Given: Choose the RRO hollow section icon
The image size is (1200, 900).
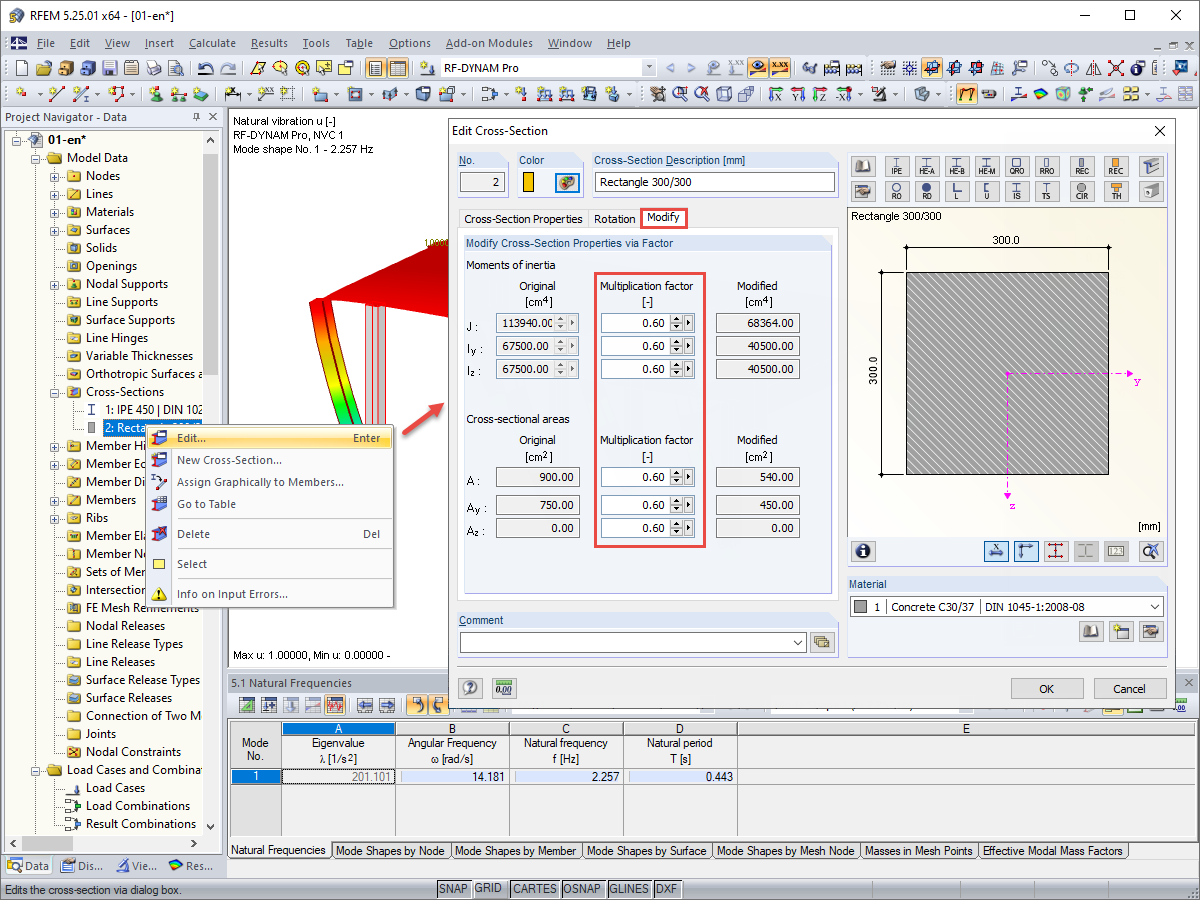Looking at the screenshot, I should pyautogui.click(x=1047, y=166).
